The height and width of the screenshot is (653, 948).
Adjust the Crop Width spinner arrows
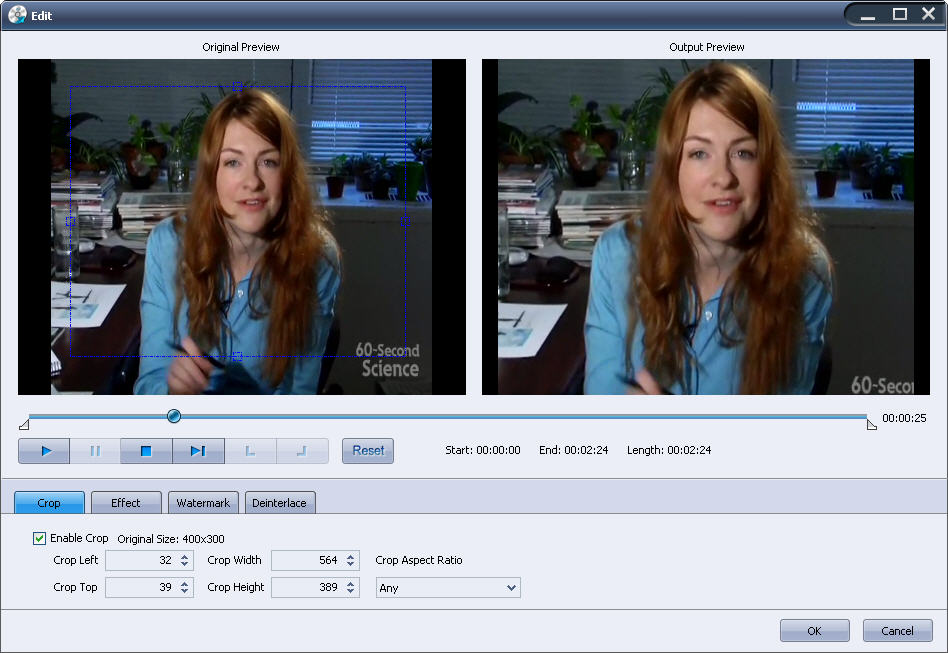[x=350, y=561]
